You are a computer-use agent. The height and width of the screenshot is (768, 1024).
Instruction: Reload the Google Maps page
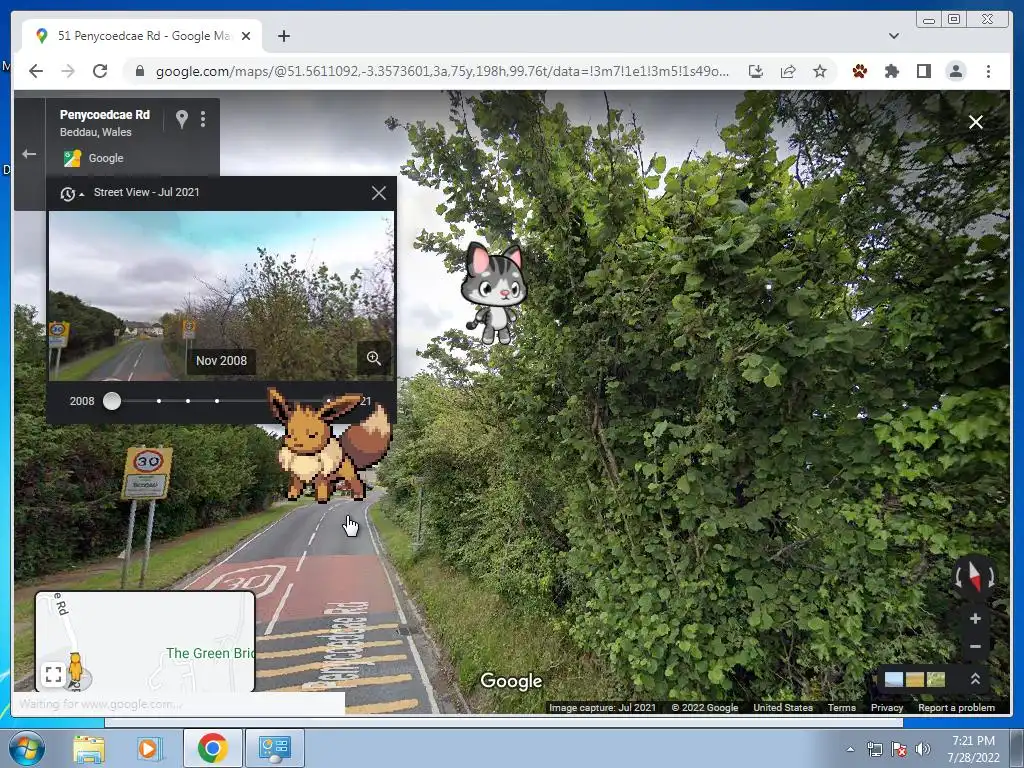click(100, 71)
